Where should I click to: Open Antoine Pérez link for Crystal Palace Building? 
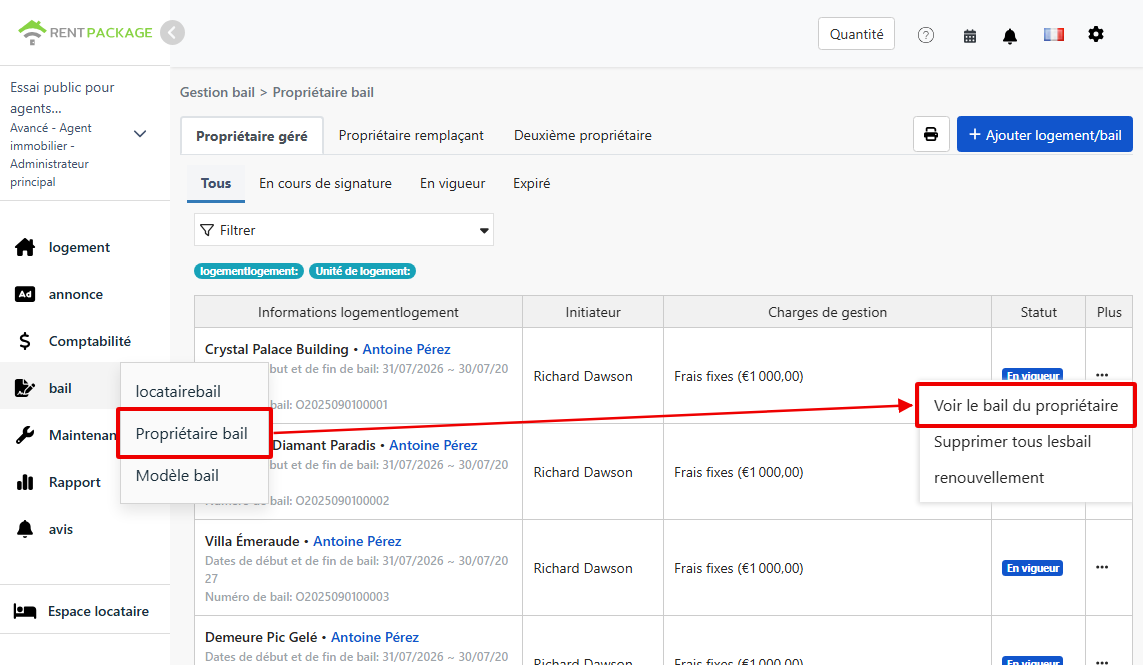tap(406, 349)
